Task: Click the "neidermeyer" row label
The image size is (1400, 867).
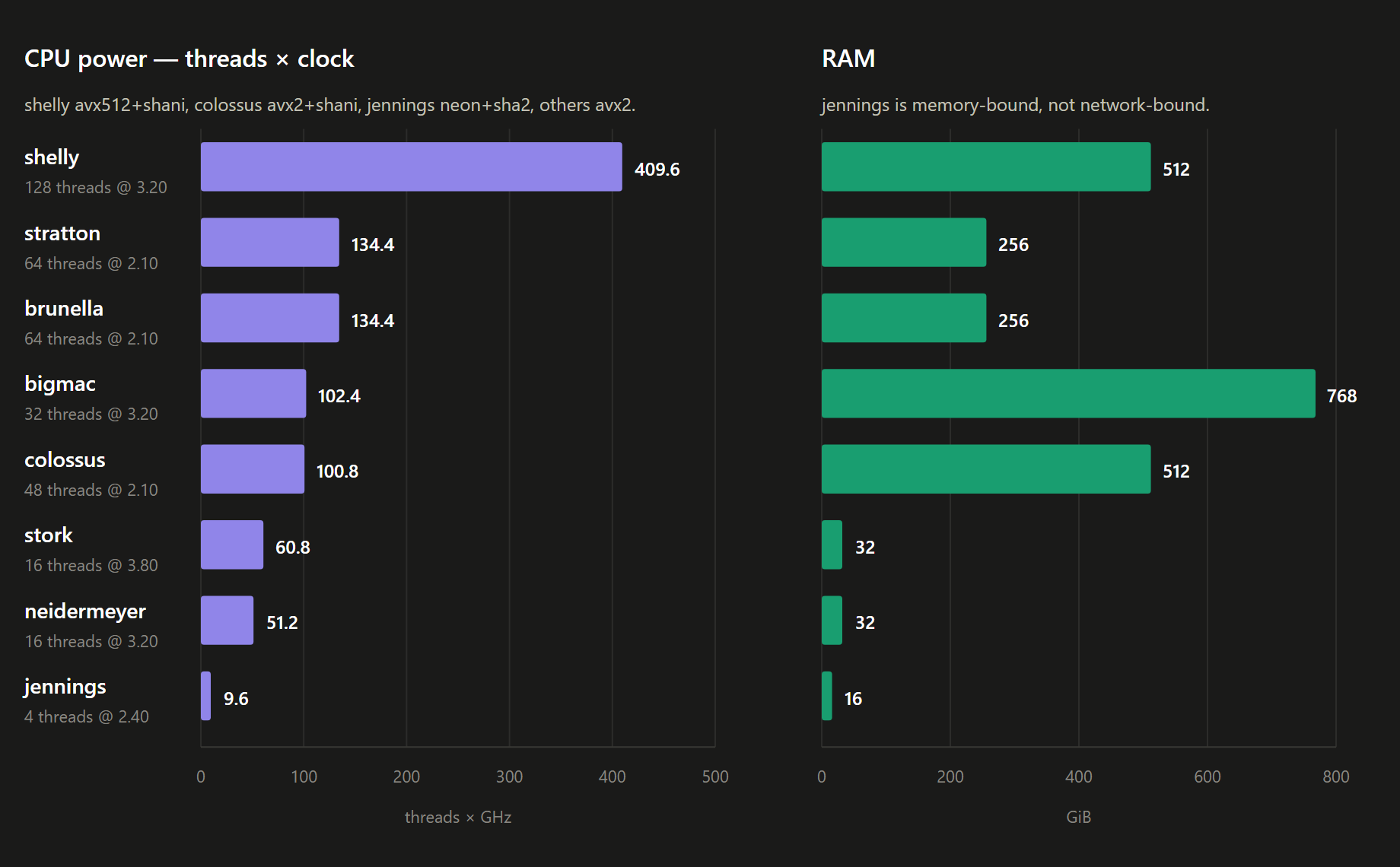Action: coord(85,611)
